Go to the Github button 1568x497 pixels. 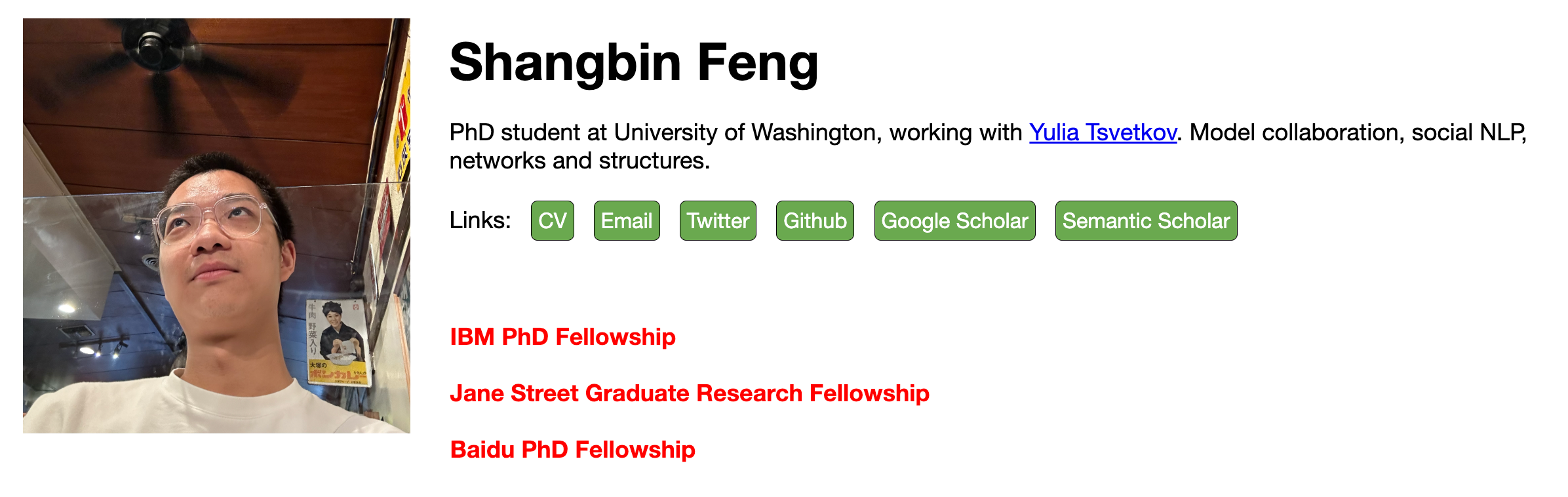[x=815, y=221]
